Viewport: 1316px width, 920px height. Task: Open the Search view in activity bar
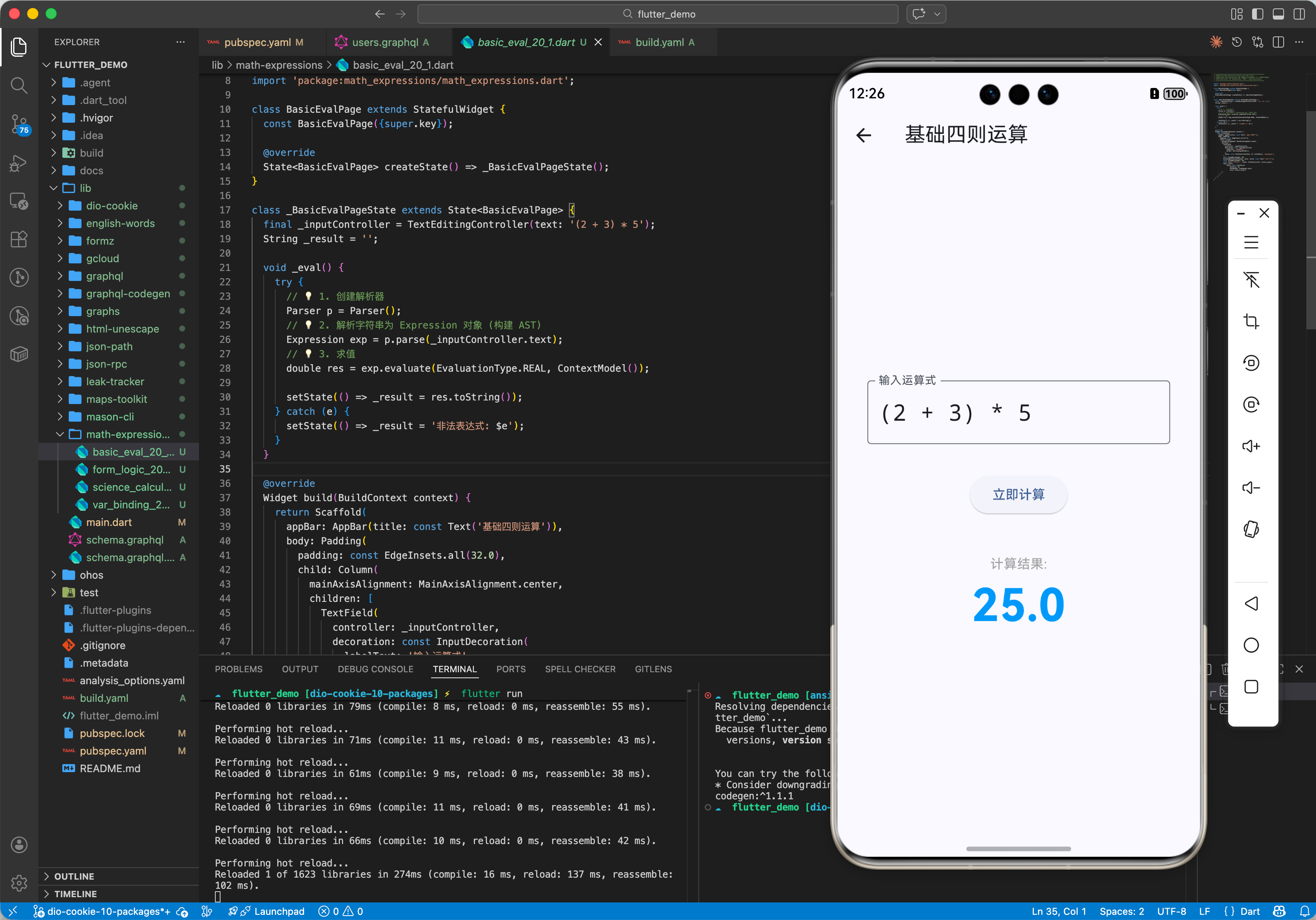click(19, 86)
